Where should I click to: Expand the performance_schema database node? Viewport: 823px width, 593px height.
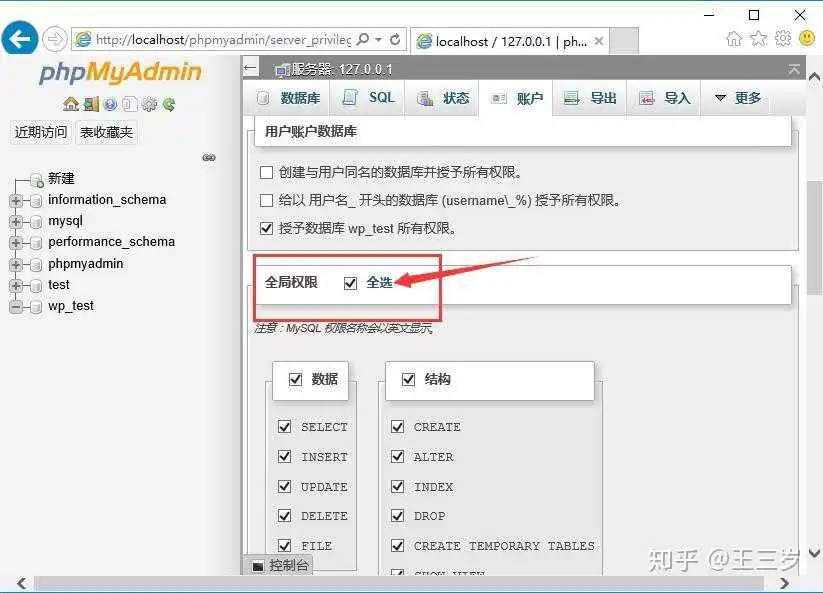pos(16,243)
